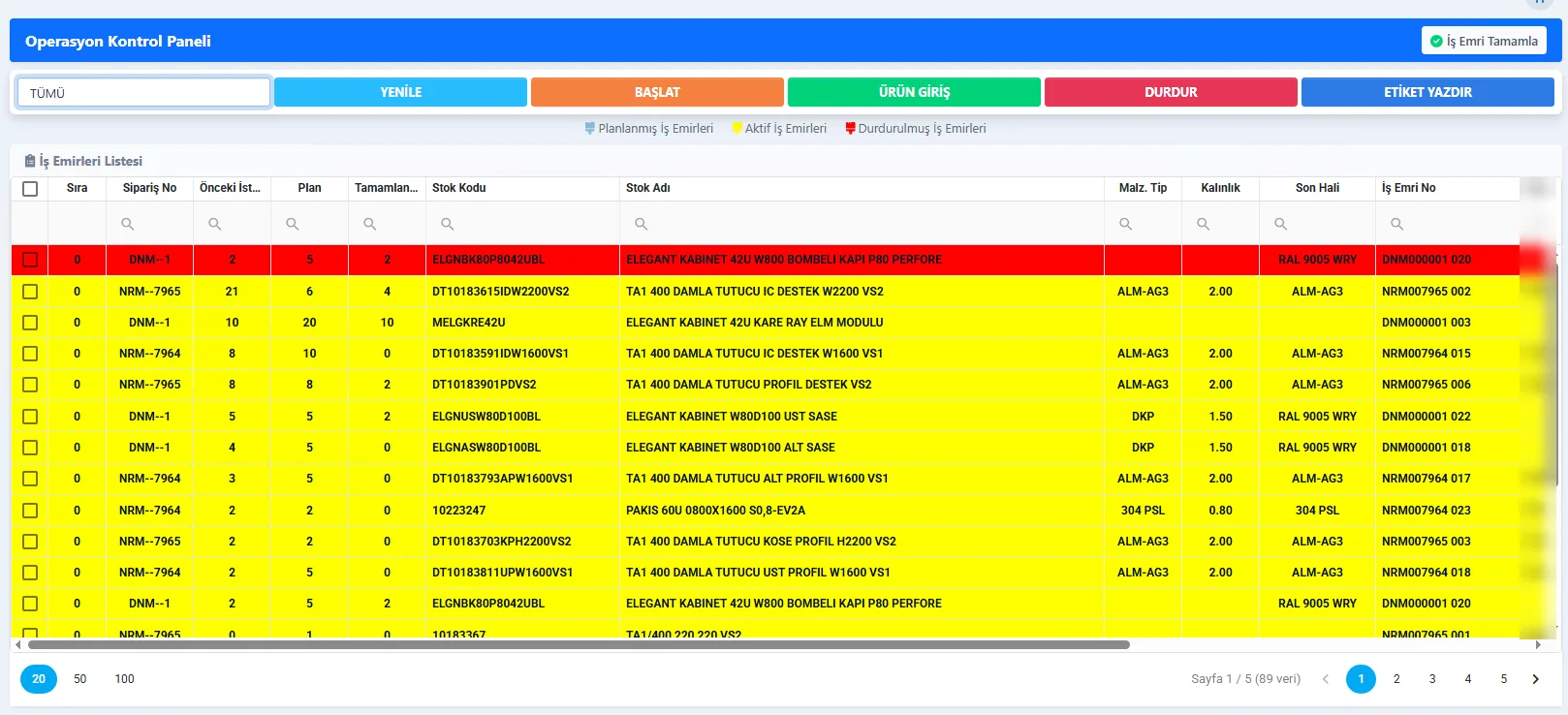
Task: Click search icon under Sipariş No column
Action: (x=127, y=224)
